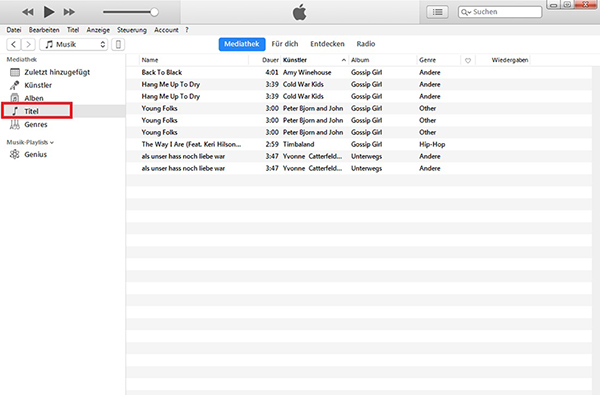Click the Künstler microphone icon
This screenshot has width=600, height=395.
click(15, 85)
